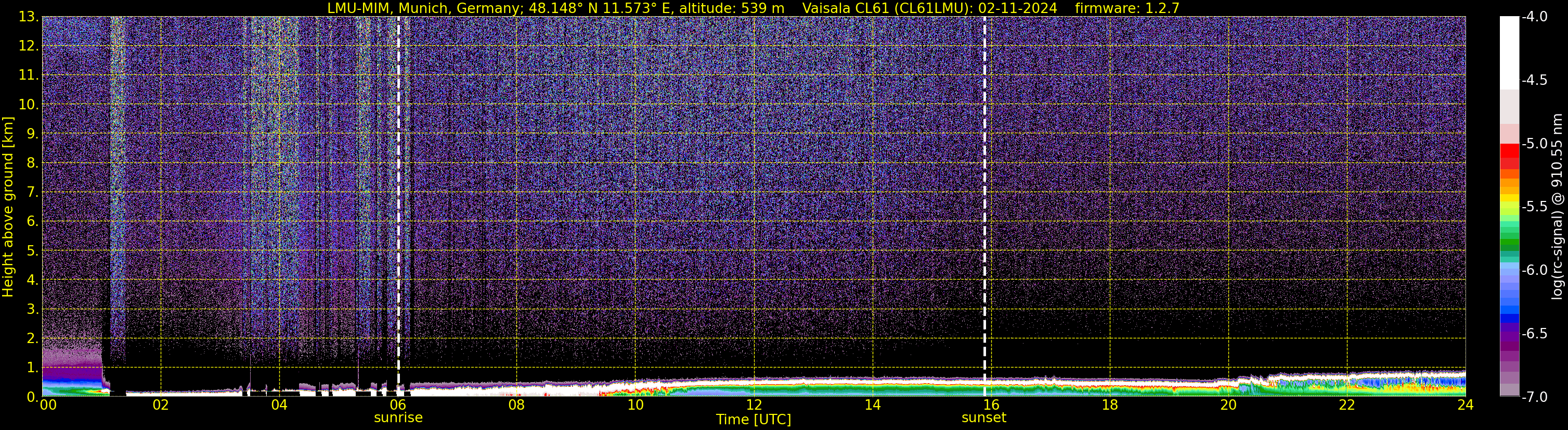
Task: Click the height axis tick label "1."
Action: click(33, 368)
